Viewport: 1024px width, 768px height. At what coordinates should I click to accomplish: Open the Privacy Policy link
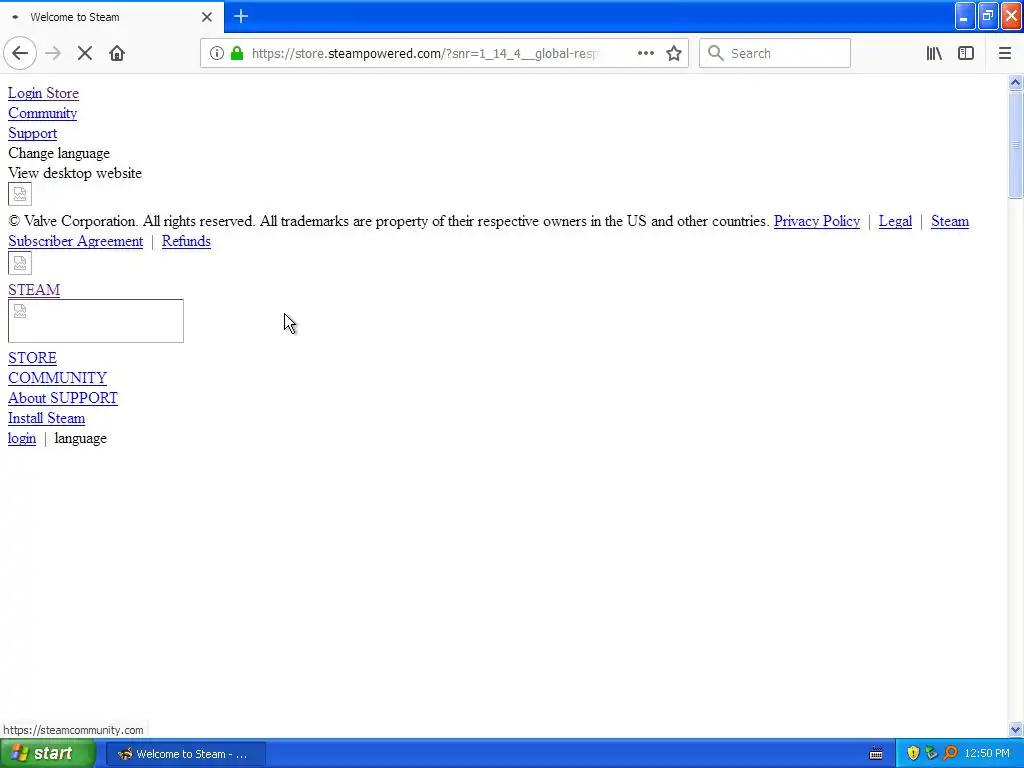(x=817, y=221)
